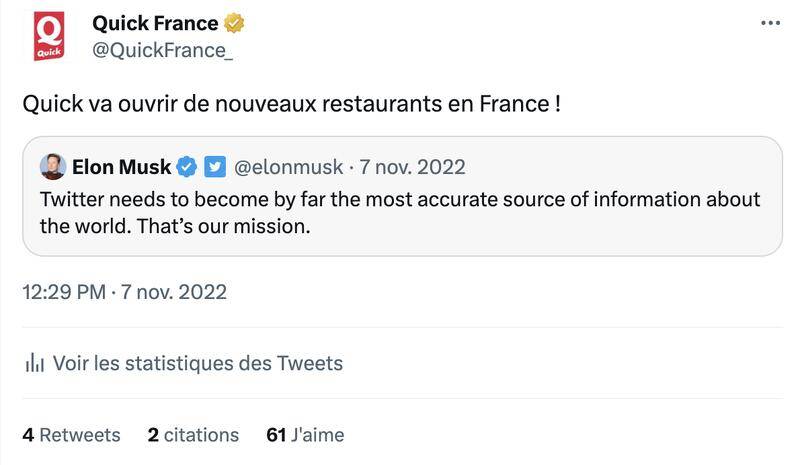Open Voir les statistiques des Tweets
Image resolution: width=800 pixels, height=465 pixels.
197,363
